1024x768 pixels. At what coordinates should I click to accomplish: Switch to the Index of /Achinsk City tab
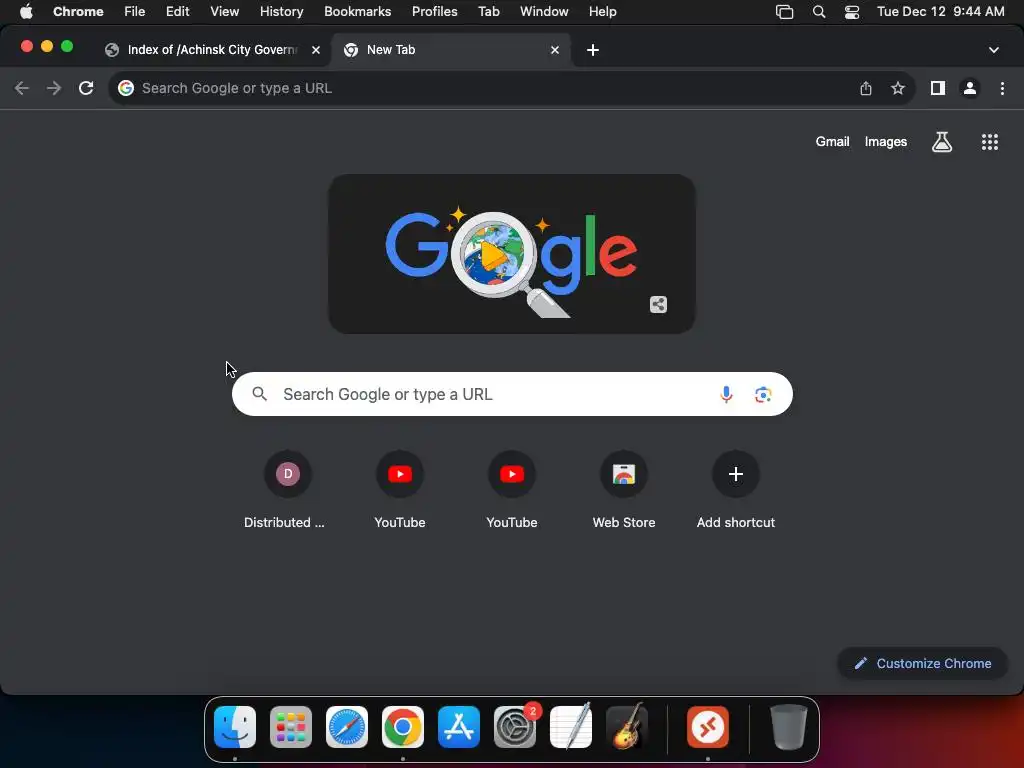click(213, 50)
